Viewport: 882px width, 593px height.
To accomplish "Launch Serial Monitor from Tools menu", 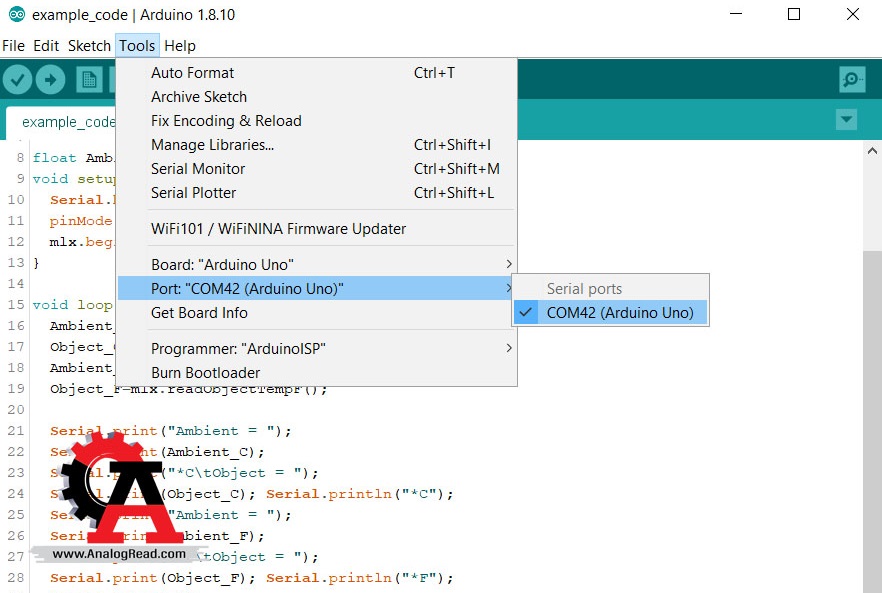I will point(317,169).
